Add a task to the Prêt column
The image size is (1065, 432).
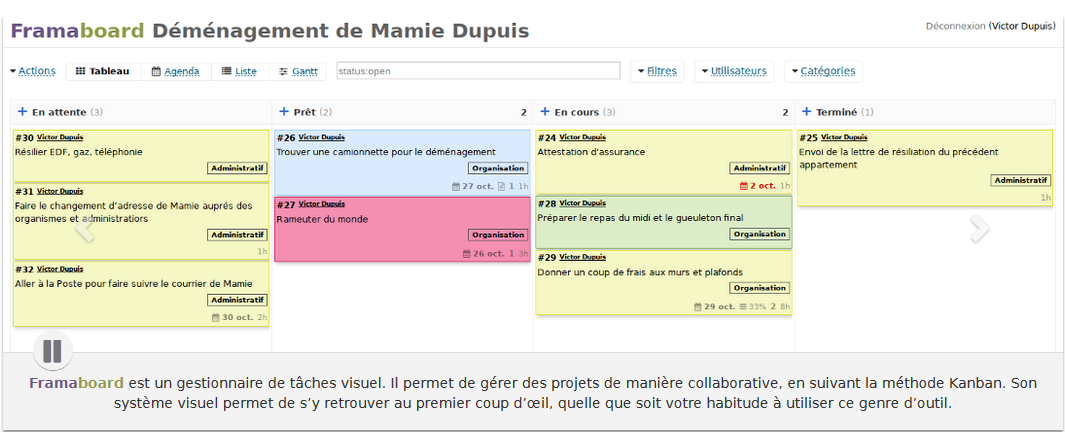pyautogui.click(x=284, y=112)
